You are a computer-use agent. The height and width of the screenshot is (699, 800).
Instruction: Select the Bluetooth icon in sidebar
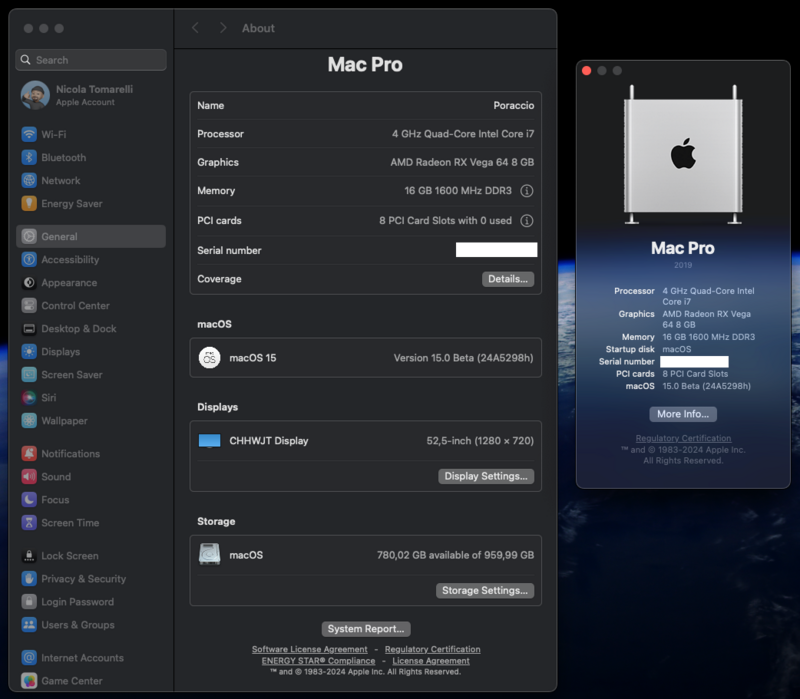pyautogui.click(x=29, y=157)
